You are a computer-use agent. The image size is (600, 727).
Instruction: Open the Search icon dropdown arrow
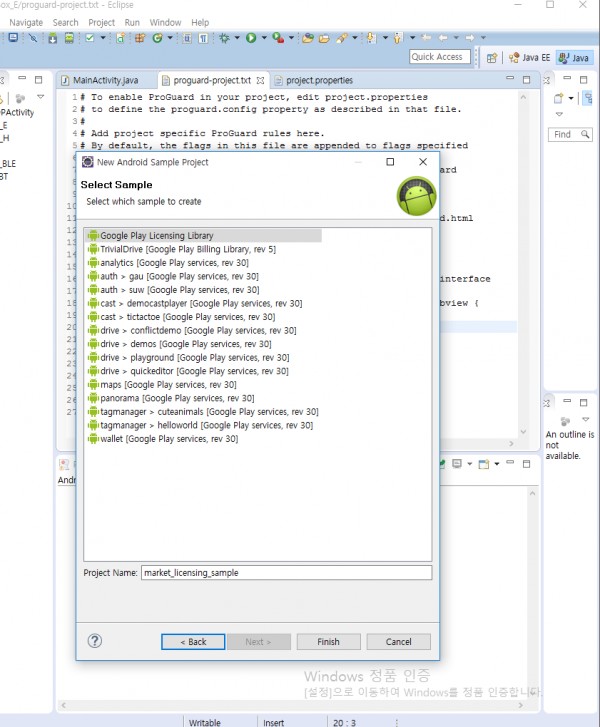click(355, 38)
